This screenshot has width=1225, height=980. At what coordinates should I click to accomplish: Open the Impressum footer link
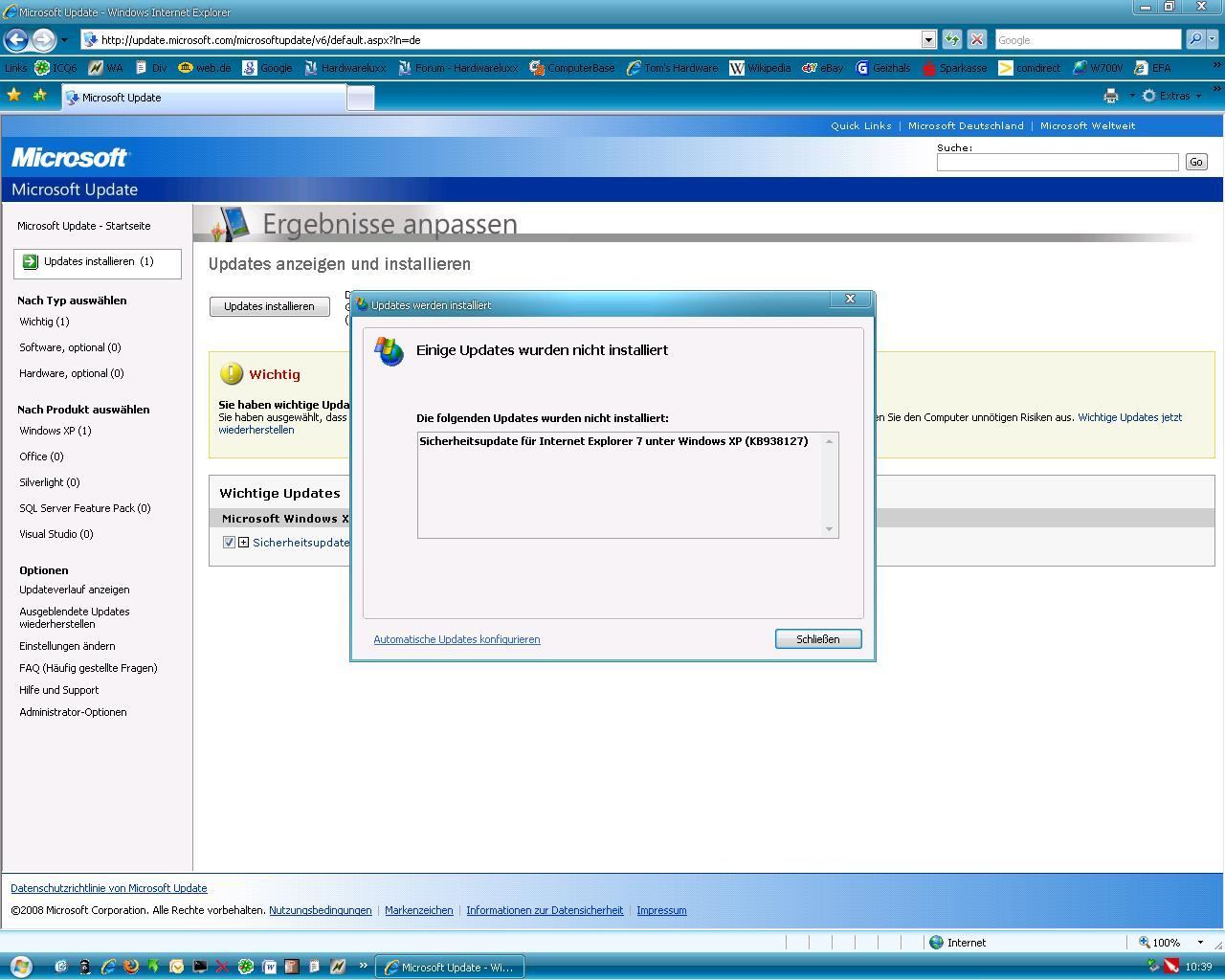661,910
